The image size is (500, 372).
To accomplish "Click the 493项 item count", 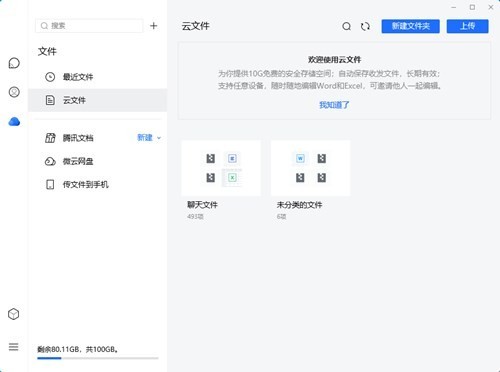I will [x=195, y=217].
